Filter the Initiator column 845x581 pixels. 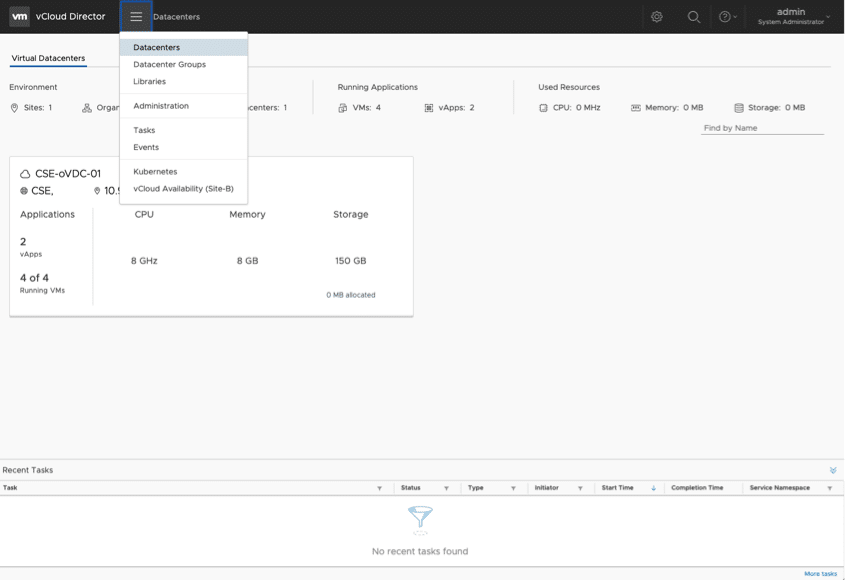[580, 488]
